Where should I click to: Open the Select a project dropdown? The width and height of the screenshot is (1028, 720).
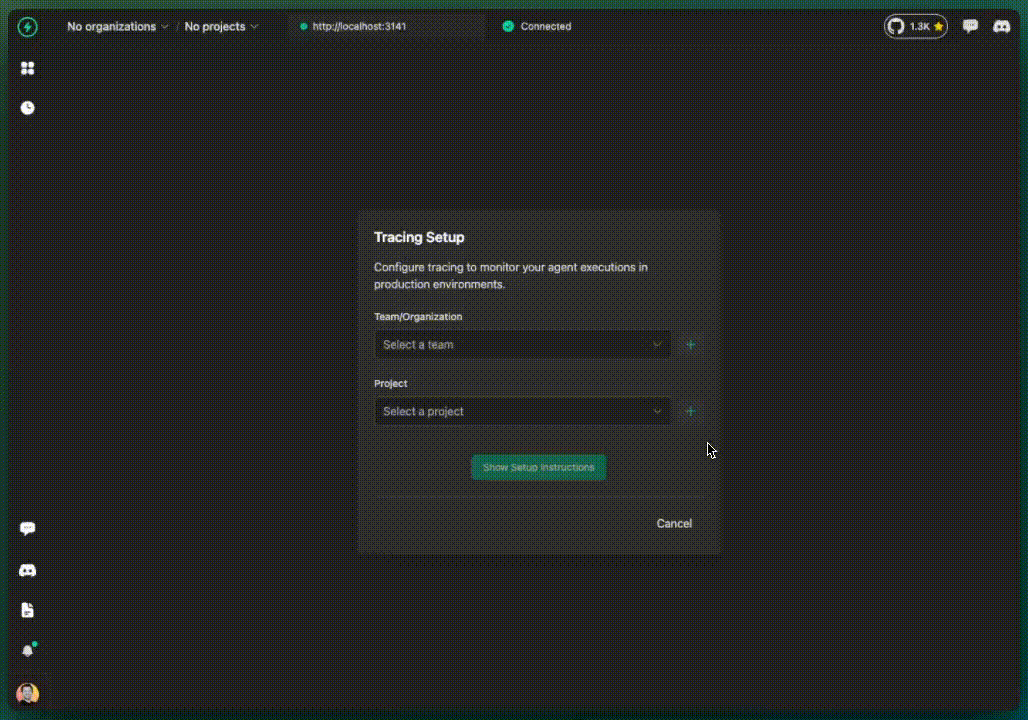point(522,411)
